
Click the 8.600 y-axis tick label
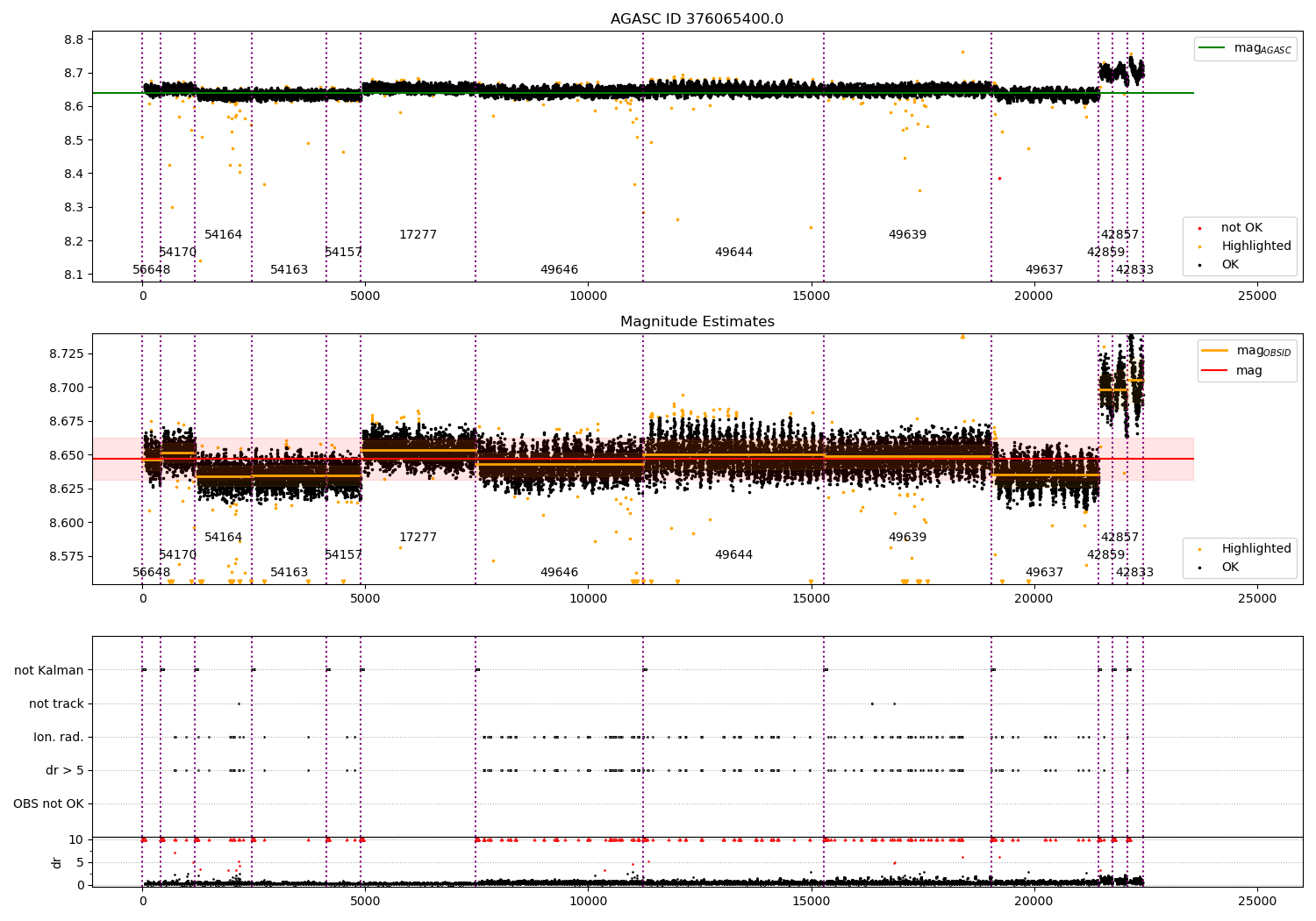(68, 523)
